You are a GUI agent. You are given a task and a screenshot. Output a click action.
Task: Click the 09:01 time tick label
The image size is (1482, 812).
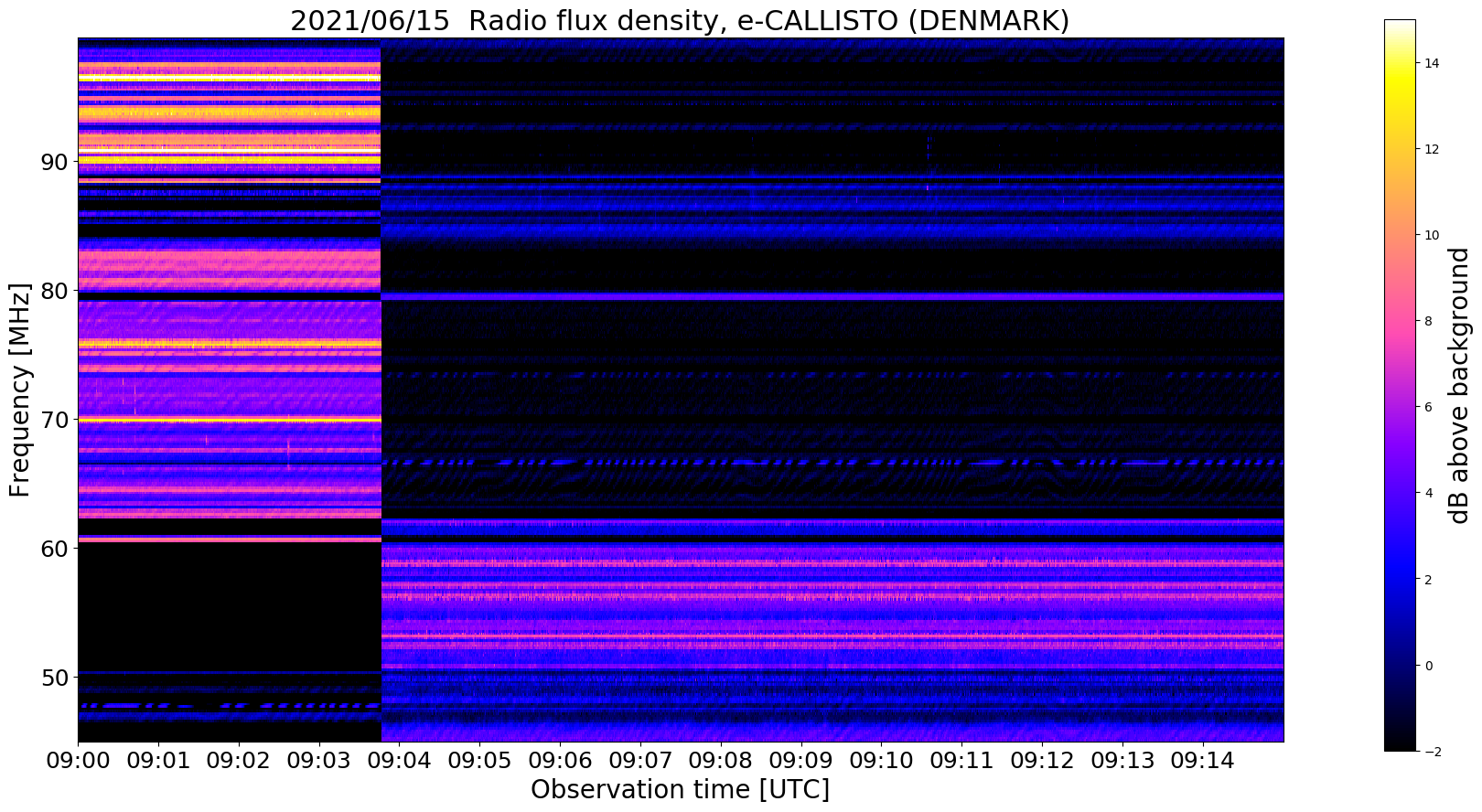158,760
